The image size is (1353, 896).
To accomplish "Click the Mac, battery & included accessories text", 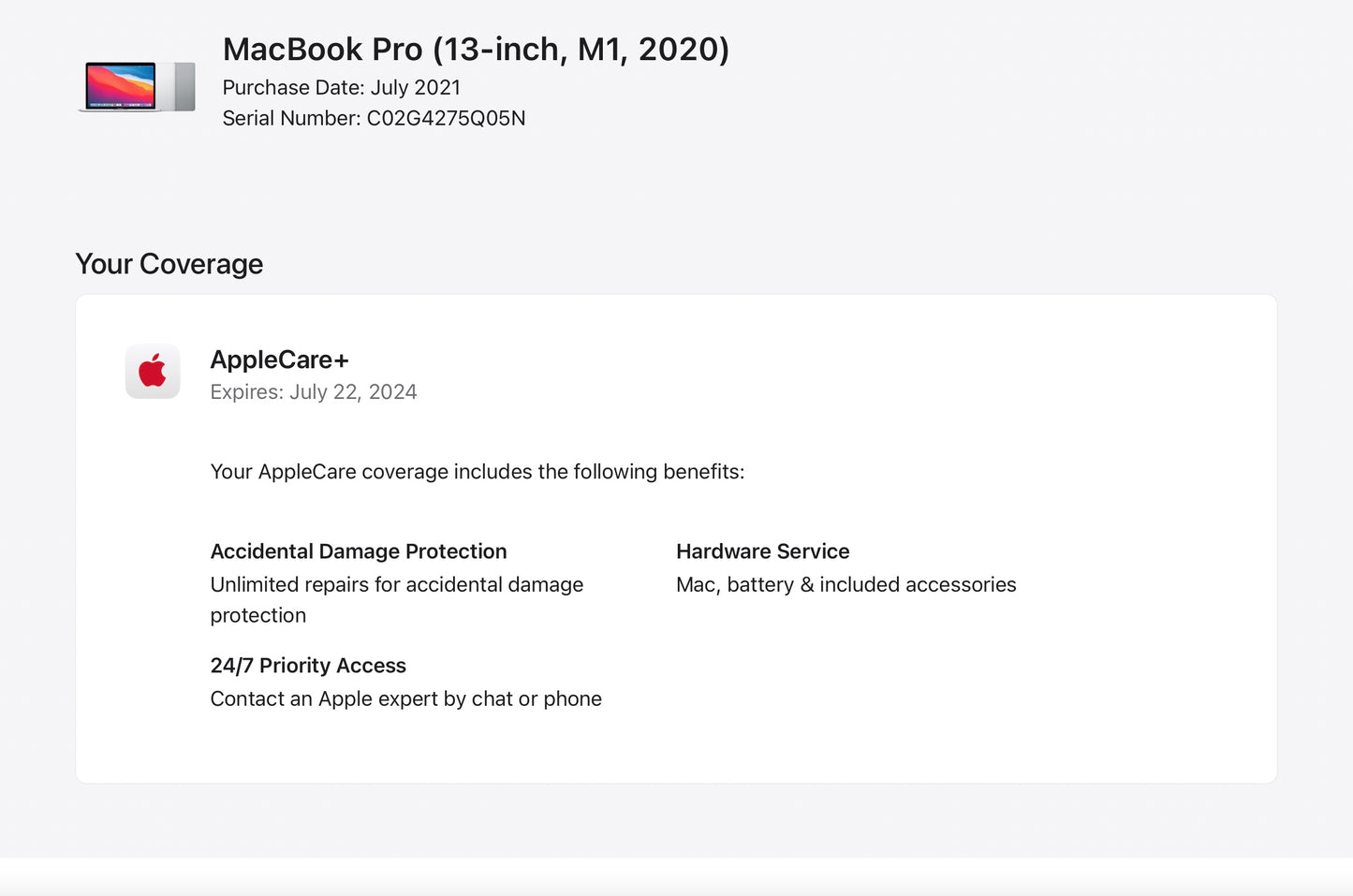I will [x=846, y=585].
